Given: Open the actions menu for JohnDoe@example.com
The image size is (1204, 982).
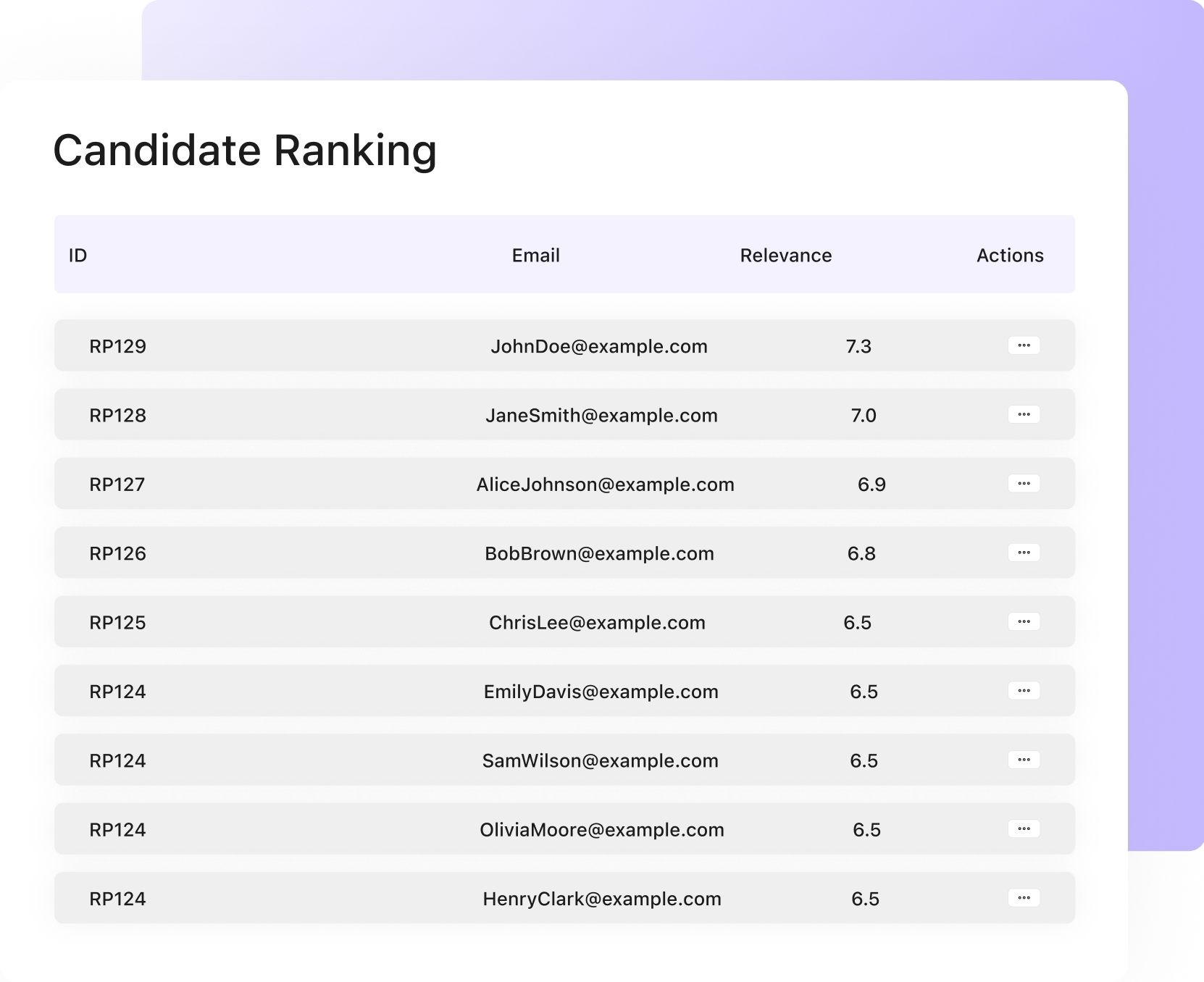Looking at the screenshot, I should (1024, 345).
